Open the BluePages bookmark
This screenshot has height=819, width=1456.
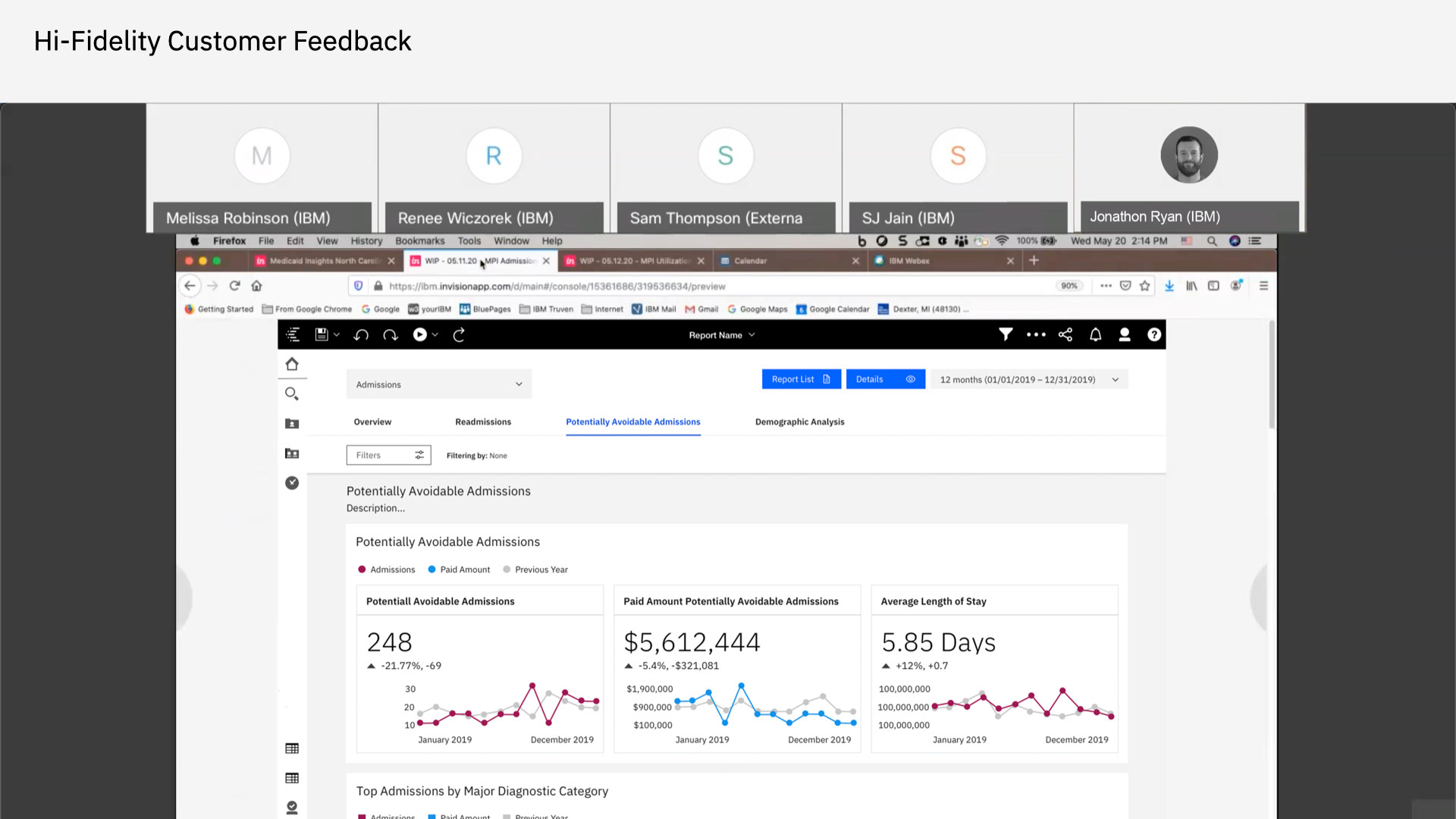click(x=485, y=309)
